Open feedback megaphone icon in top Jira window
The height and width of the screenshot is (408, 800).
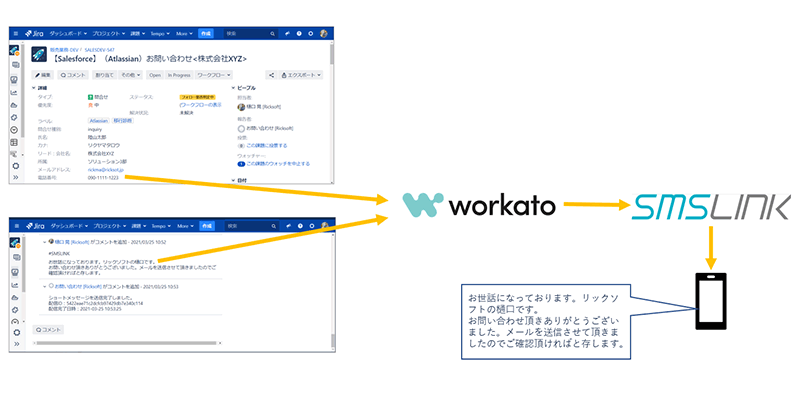287,34
